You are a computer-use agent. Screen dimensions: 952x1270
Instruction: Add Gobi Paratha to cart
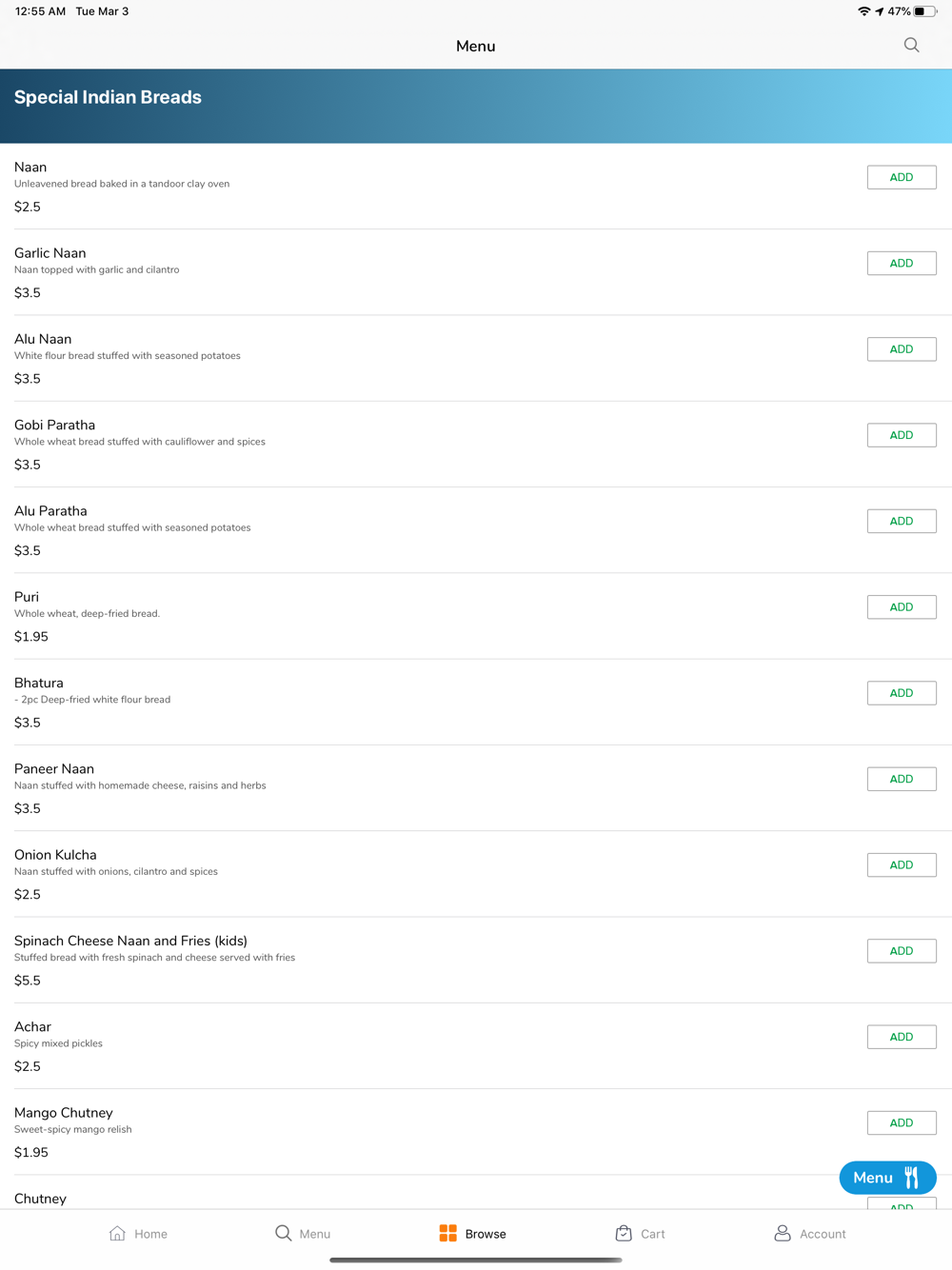(x=902, y=435)
